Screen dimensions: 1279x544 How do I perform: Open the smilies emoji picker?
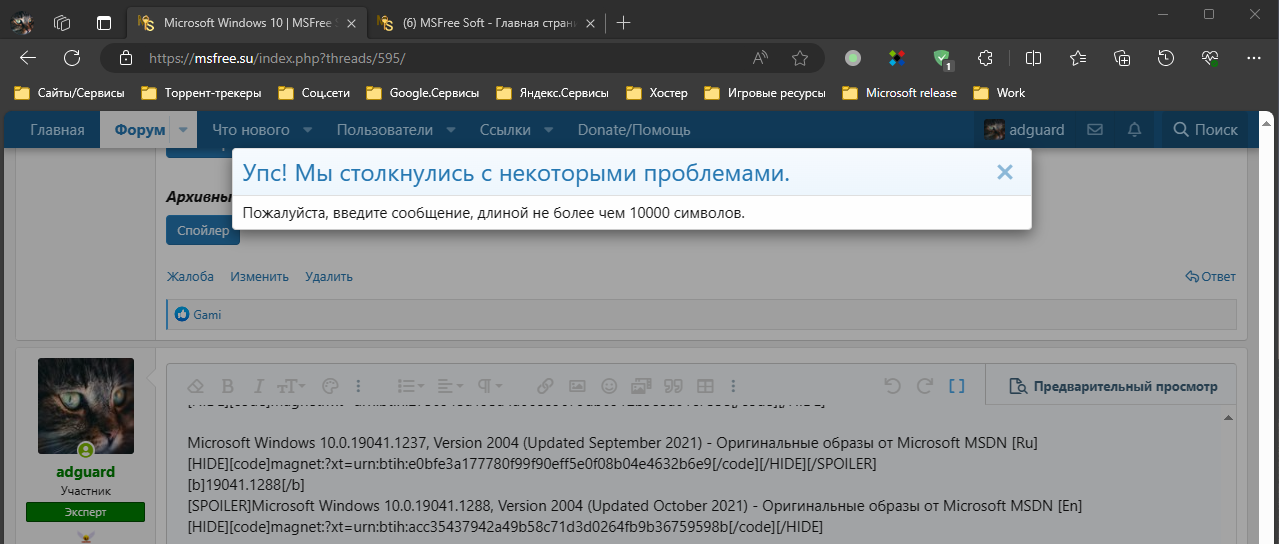click(609, 386)
